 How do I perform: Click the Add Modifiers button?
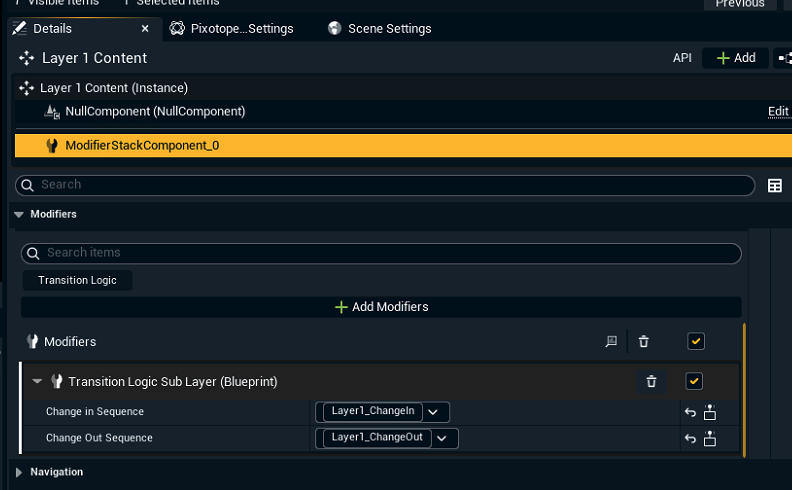tap(381, 307)
